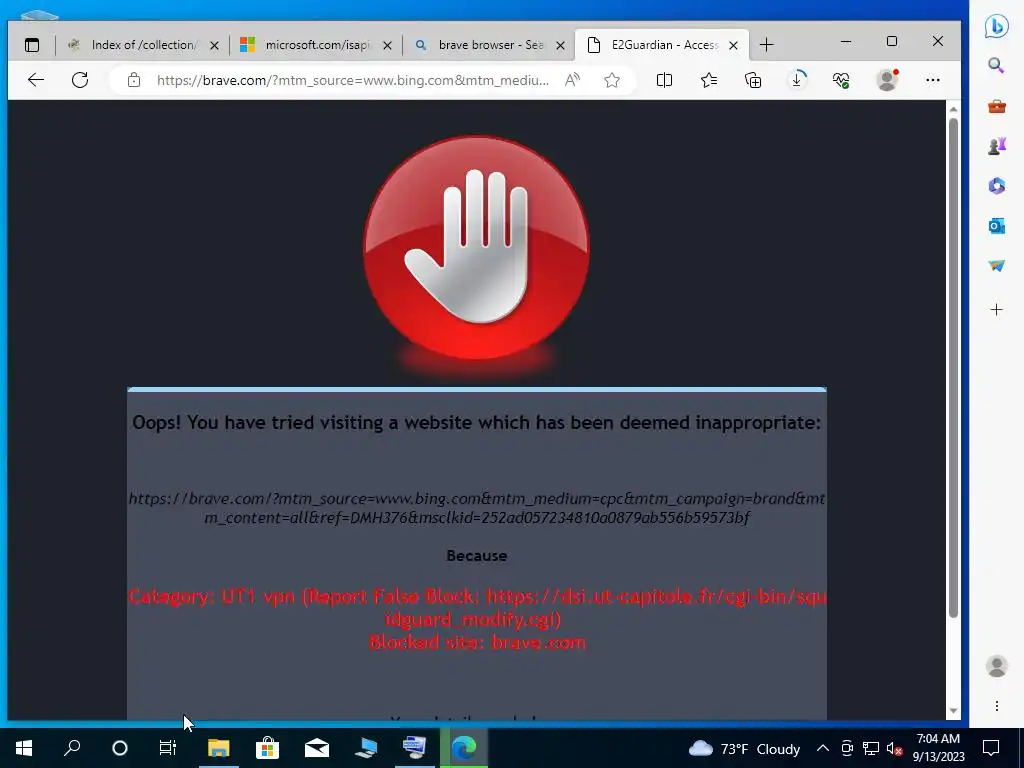Open a new tab with plus button

[767, 45]
